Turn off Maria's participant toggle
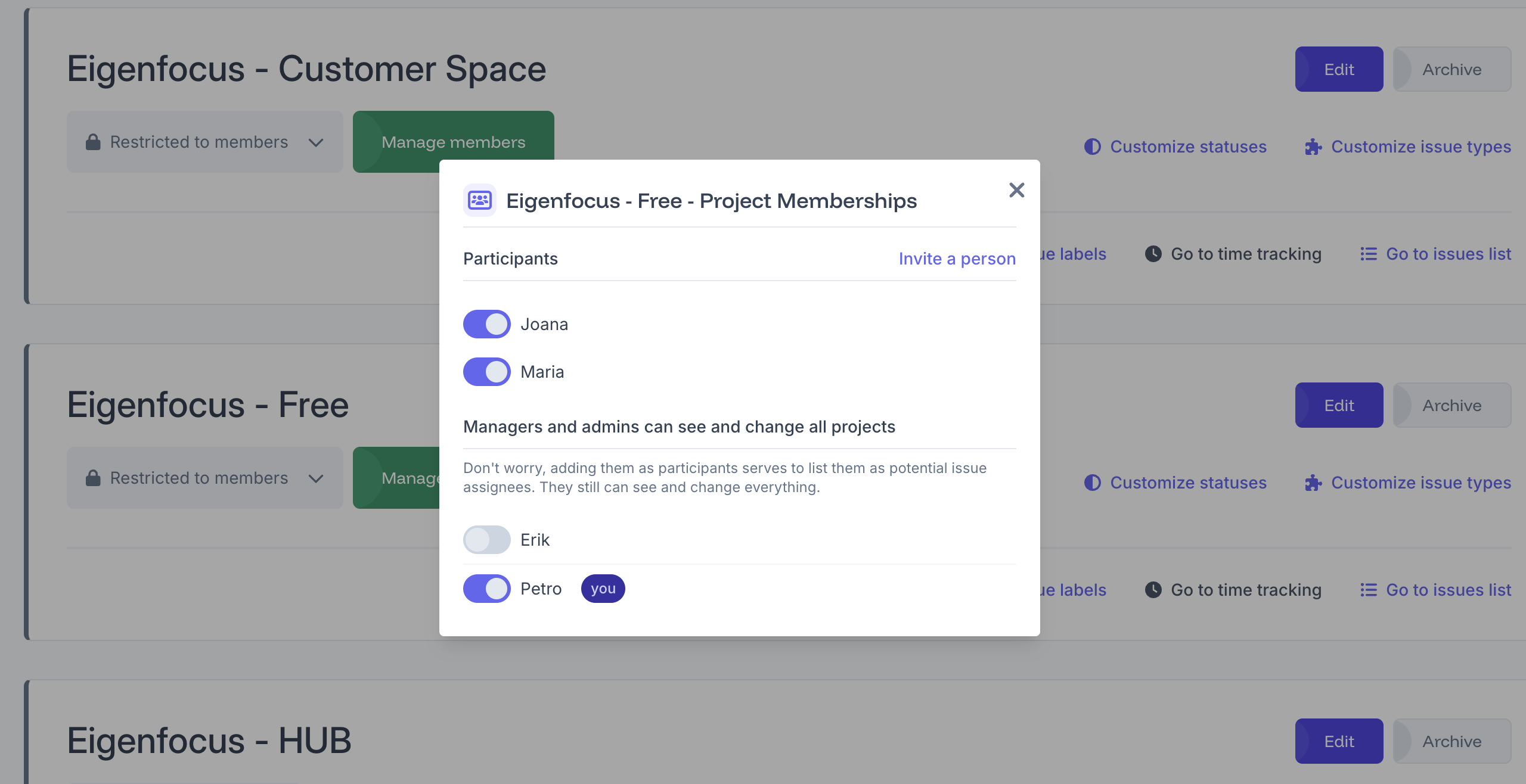 (x=487, y=372)
